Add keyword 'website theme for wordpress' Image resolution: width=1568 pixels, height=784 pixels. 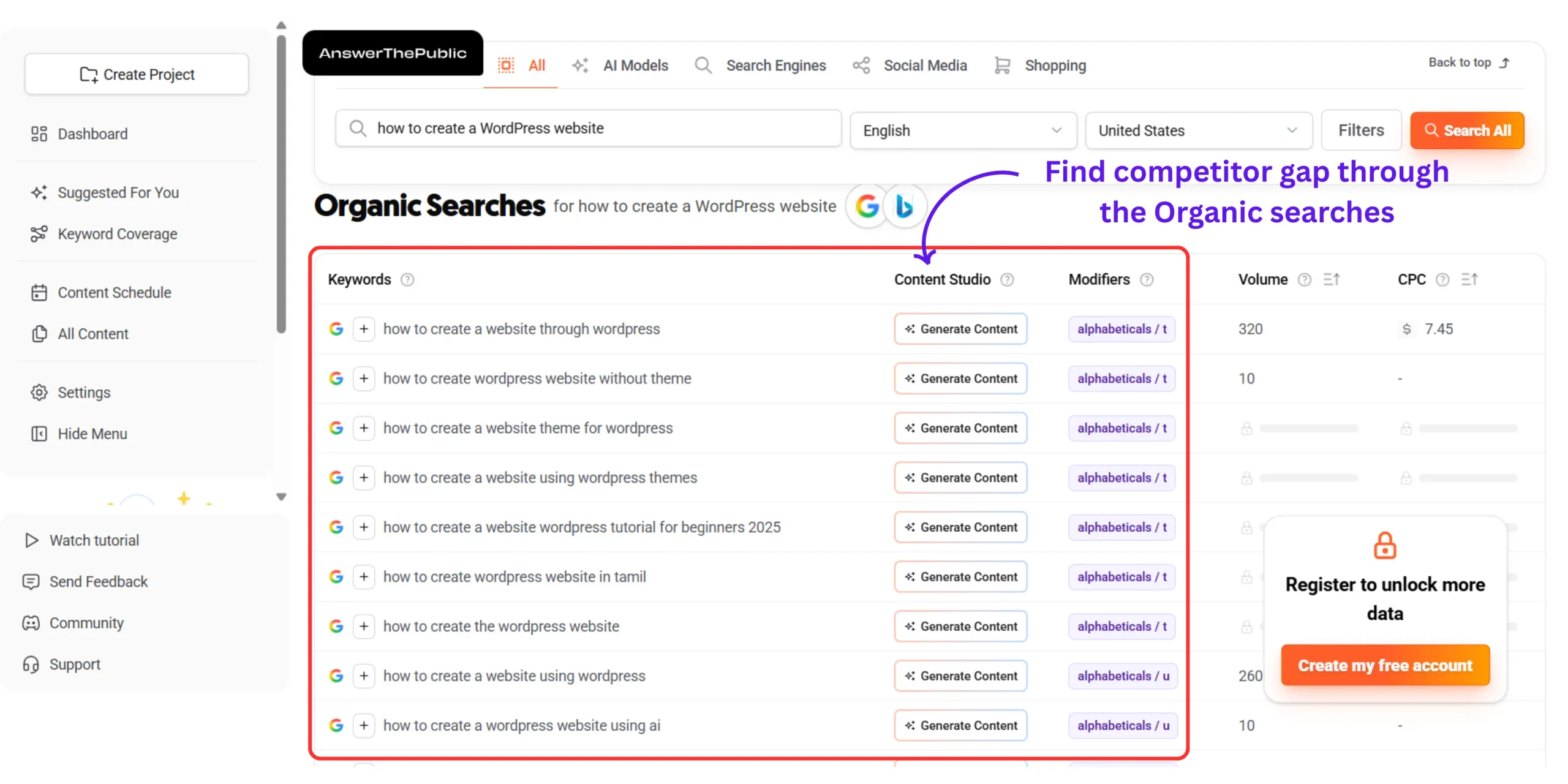click(364, 428)
